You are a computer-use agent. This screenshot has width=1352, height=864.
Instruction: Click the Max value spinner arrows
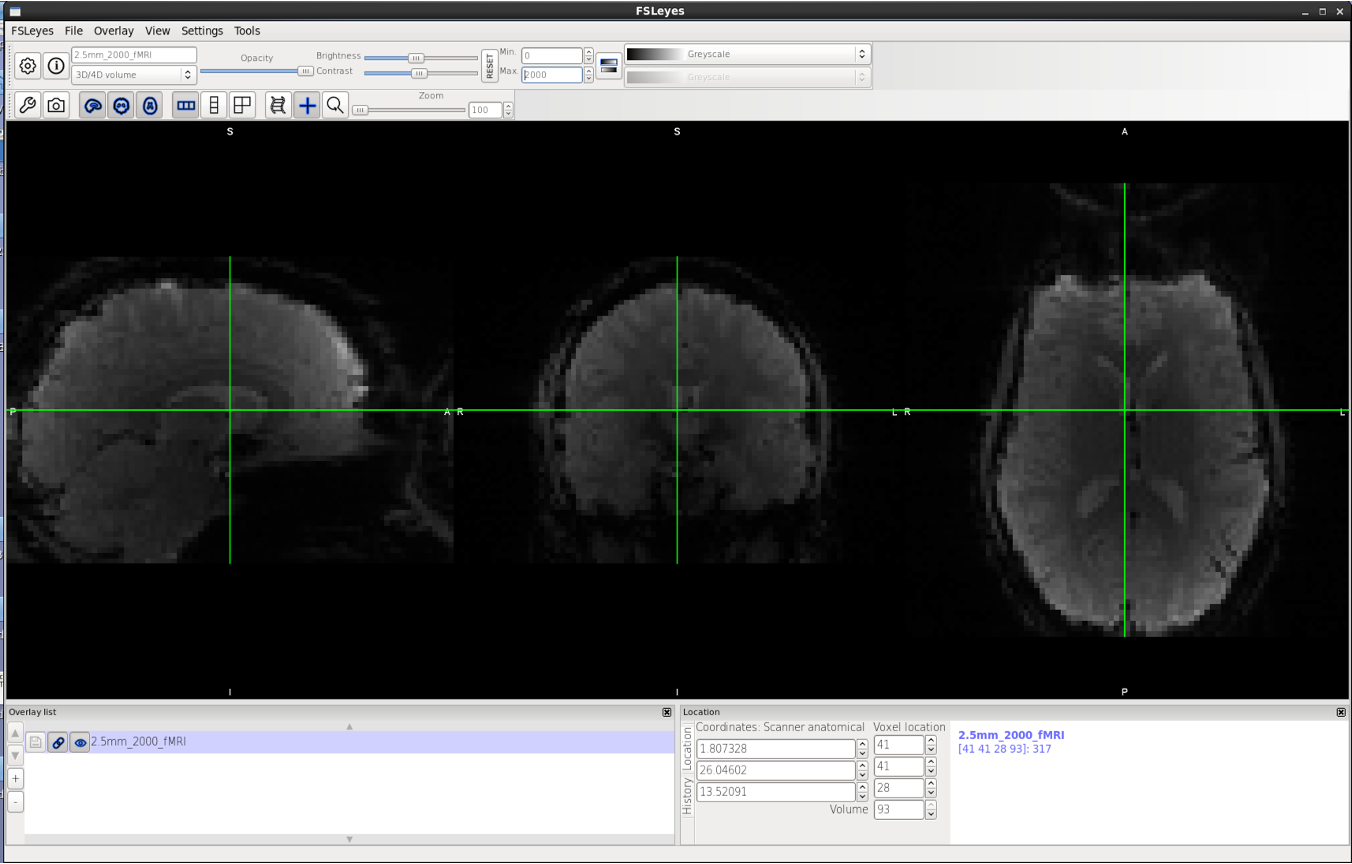588,74
